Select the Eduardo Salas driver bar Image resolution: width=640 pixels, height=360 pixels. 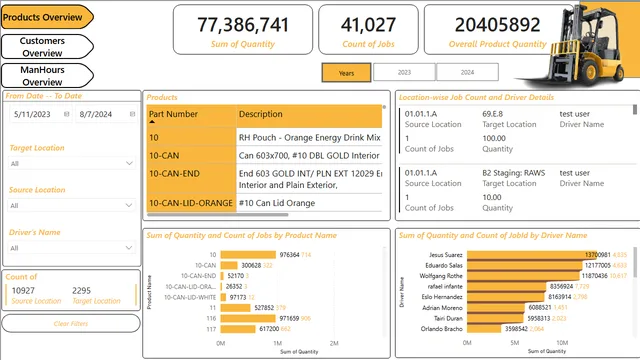pyautogui.click(x=524, y=265)
